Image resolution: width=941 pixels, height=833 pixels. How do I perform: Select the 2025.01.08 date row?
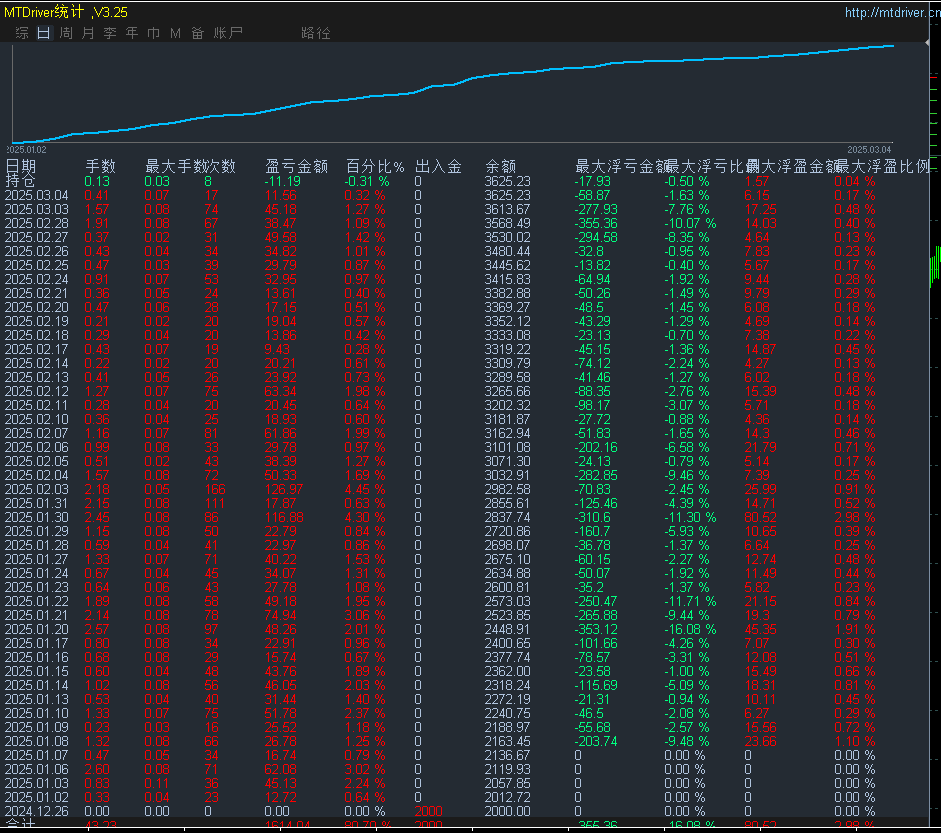(x=37, y=742)
